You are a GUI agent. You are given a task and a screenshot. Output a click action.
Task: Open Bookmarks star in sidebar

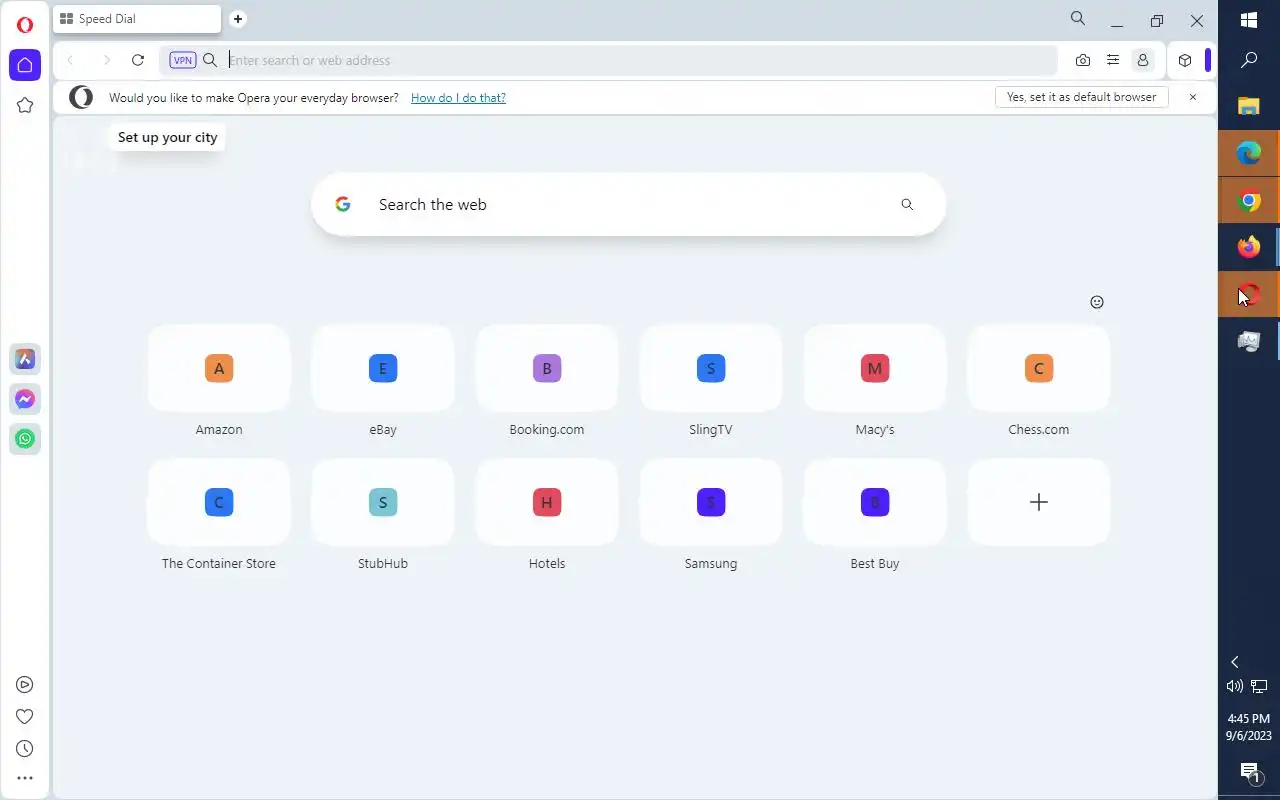click(25, 105)
